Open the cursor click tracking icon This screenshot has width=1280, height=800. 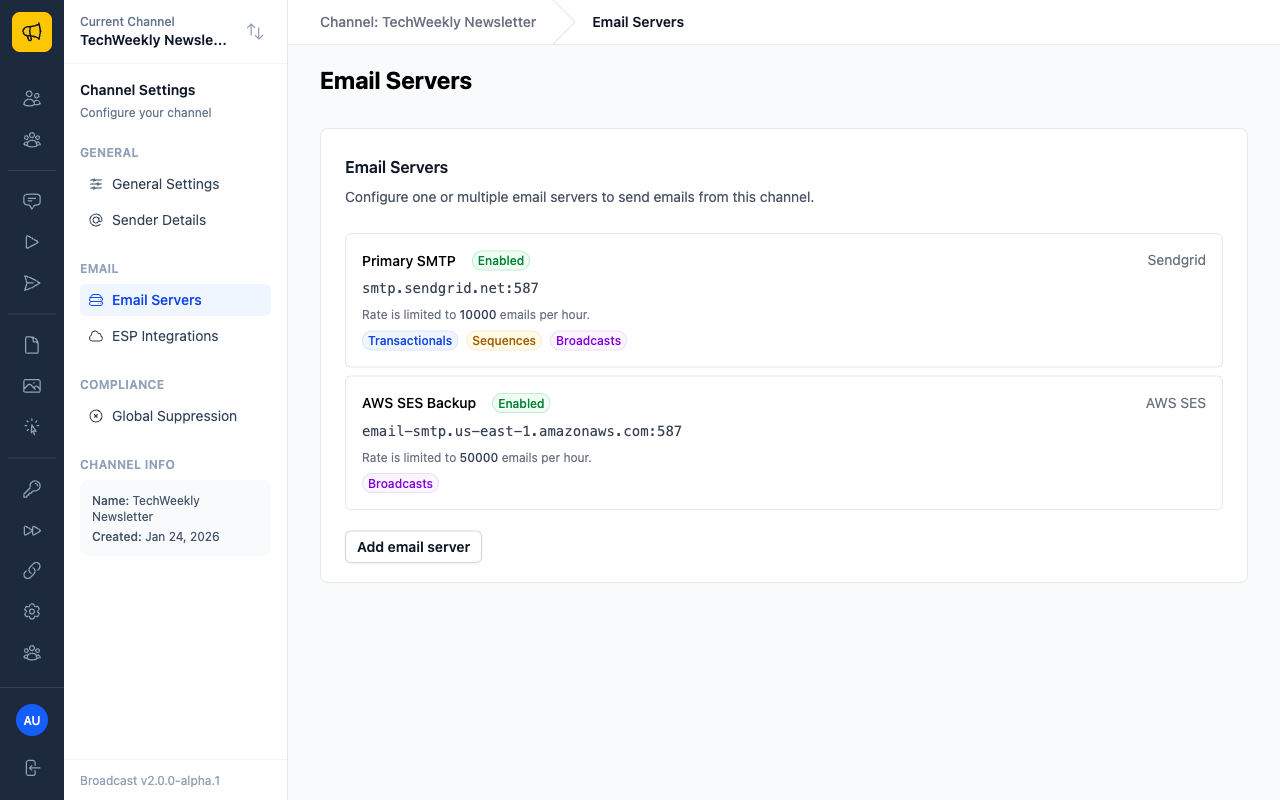[x=32, y=427]
